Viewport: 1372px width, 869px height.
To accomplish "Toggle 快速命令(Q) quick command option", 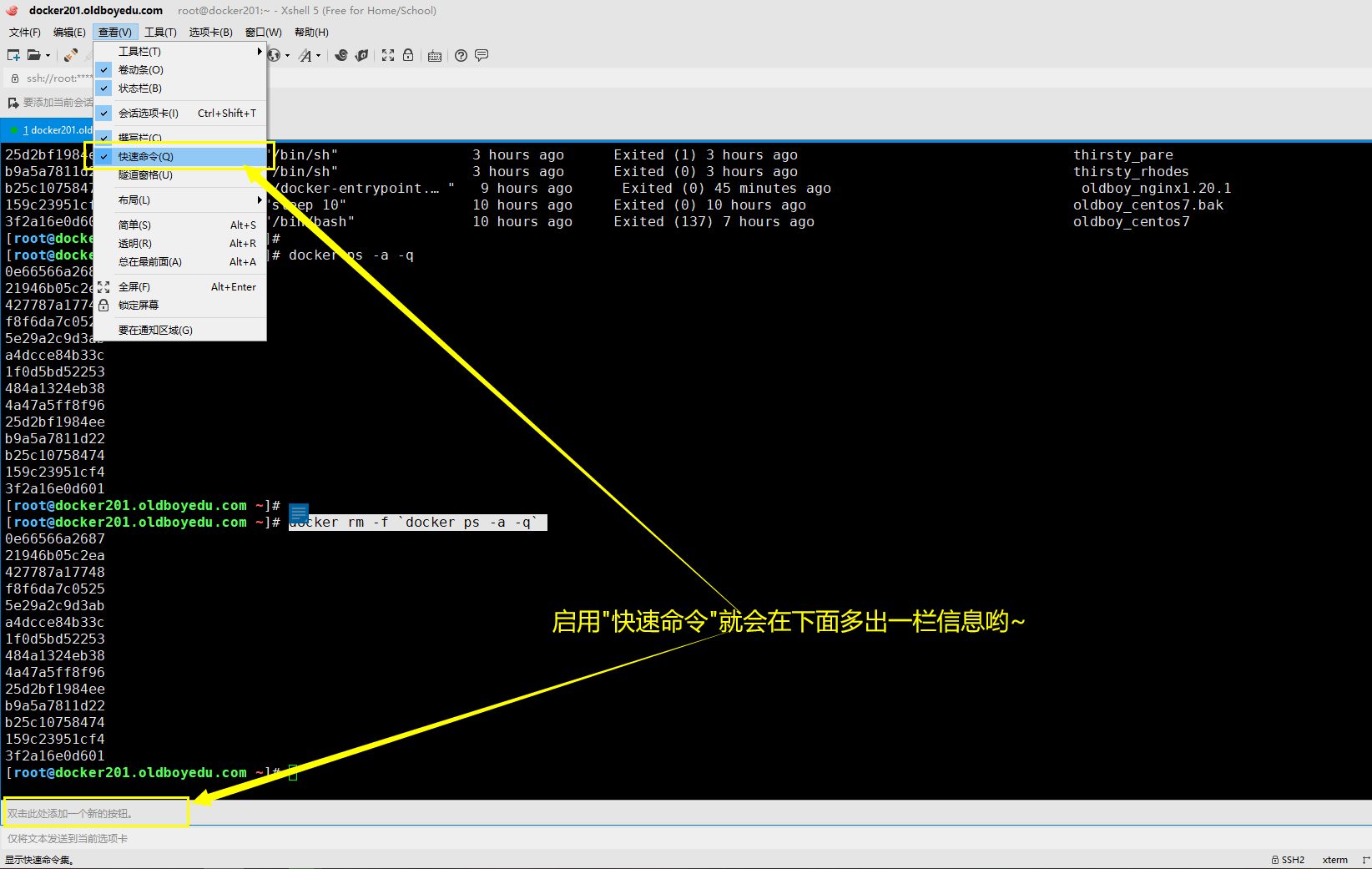I will pyautogui.click(x=146, y=157).
